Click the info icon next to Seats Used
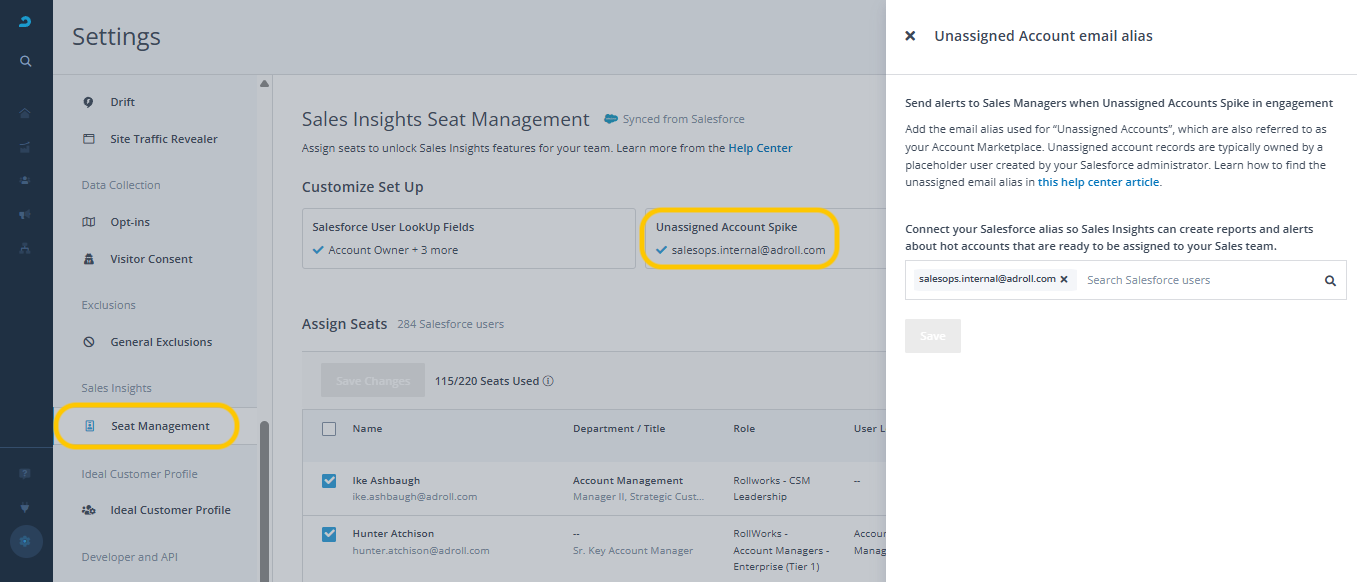 click(x=548, y=381)
